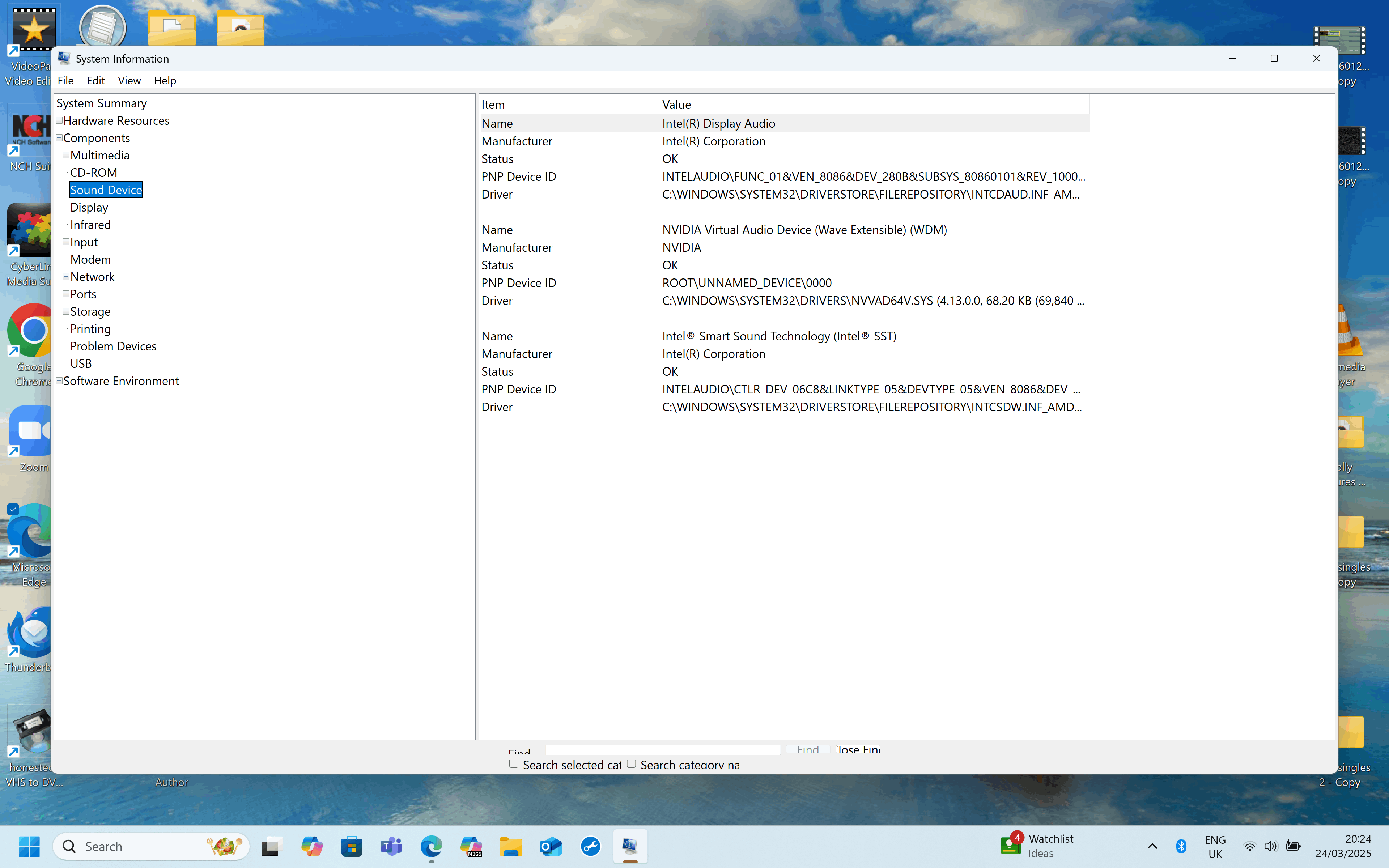Launch Microsoft Teams taskbar icon
This screenshot has height=868, width=1389.
[391, 847]
